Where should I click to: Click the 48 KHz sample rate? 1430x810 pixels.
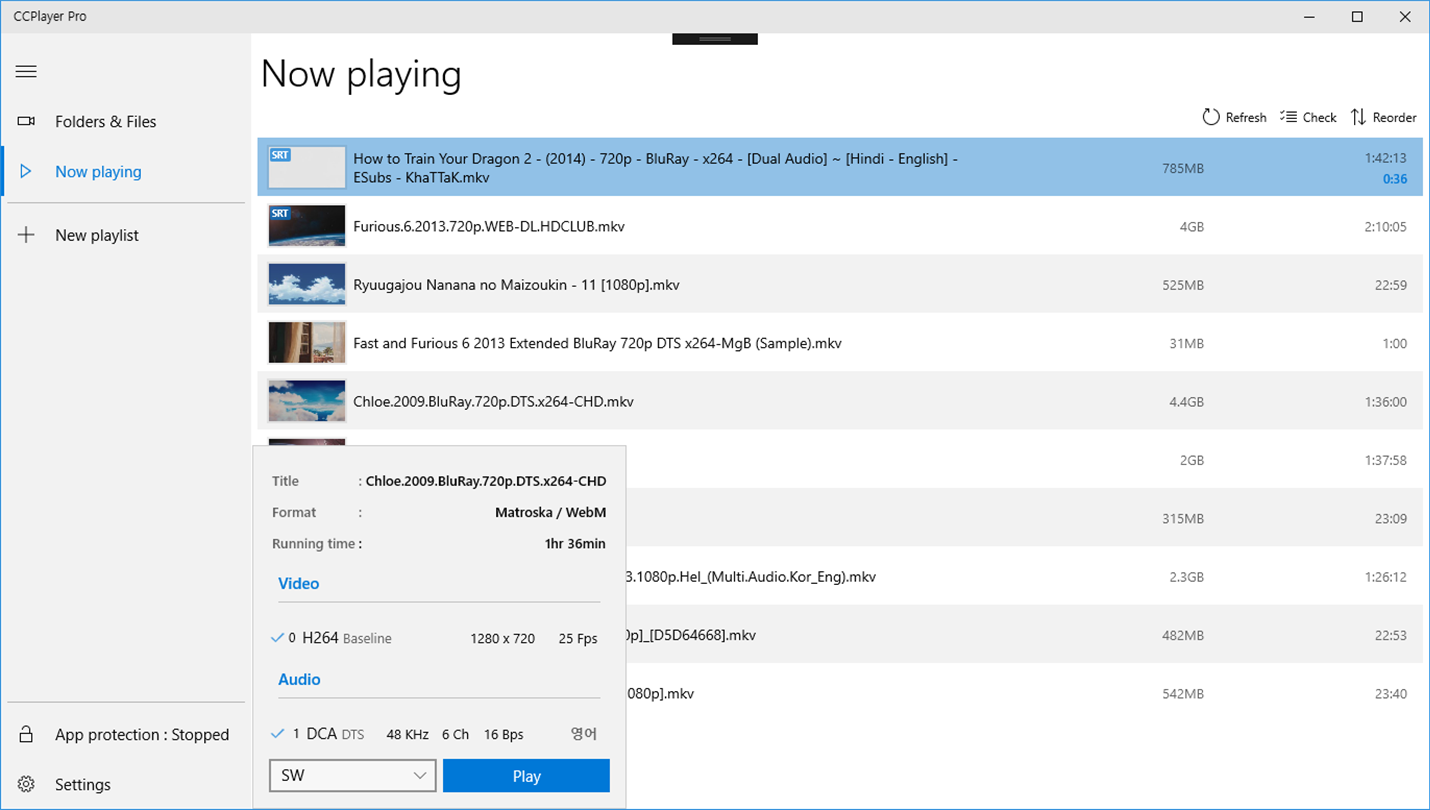click(407, 734)
